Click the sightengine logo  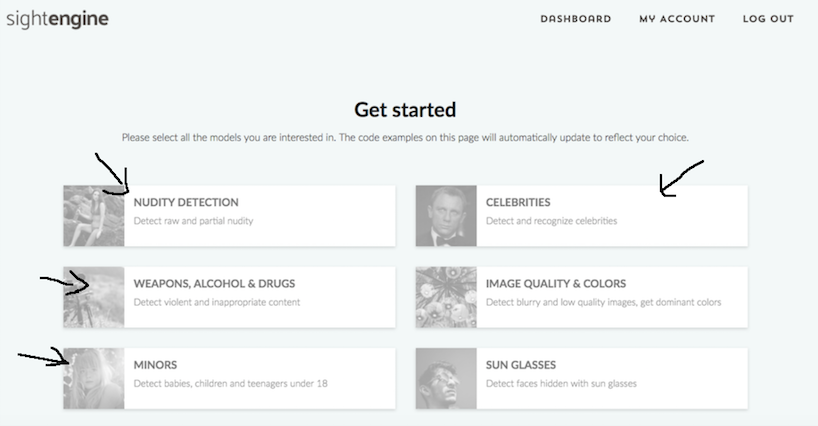click(56, 19)
